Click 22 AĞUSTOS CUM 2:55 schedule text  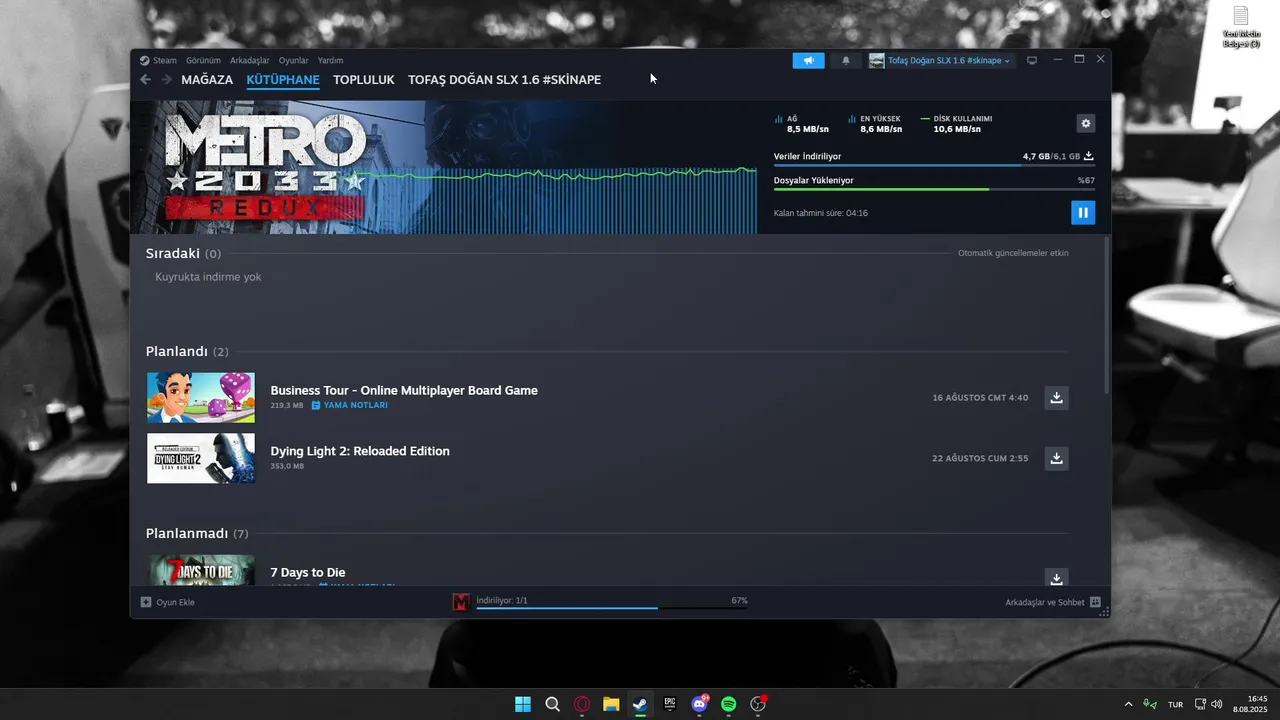(980, 458)
